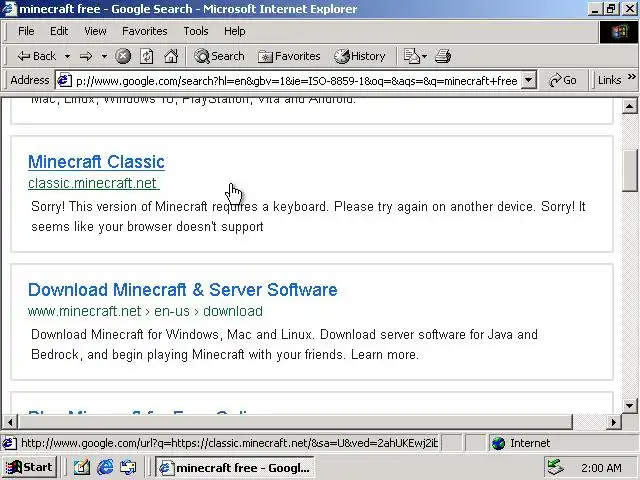Image resolution: width=640 pixels, height=480 pixels.
Task: Open the Forward history dropdown arrow
Action: click(x=104, y=56)
